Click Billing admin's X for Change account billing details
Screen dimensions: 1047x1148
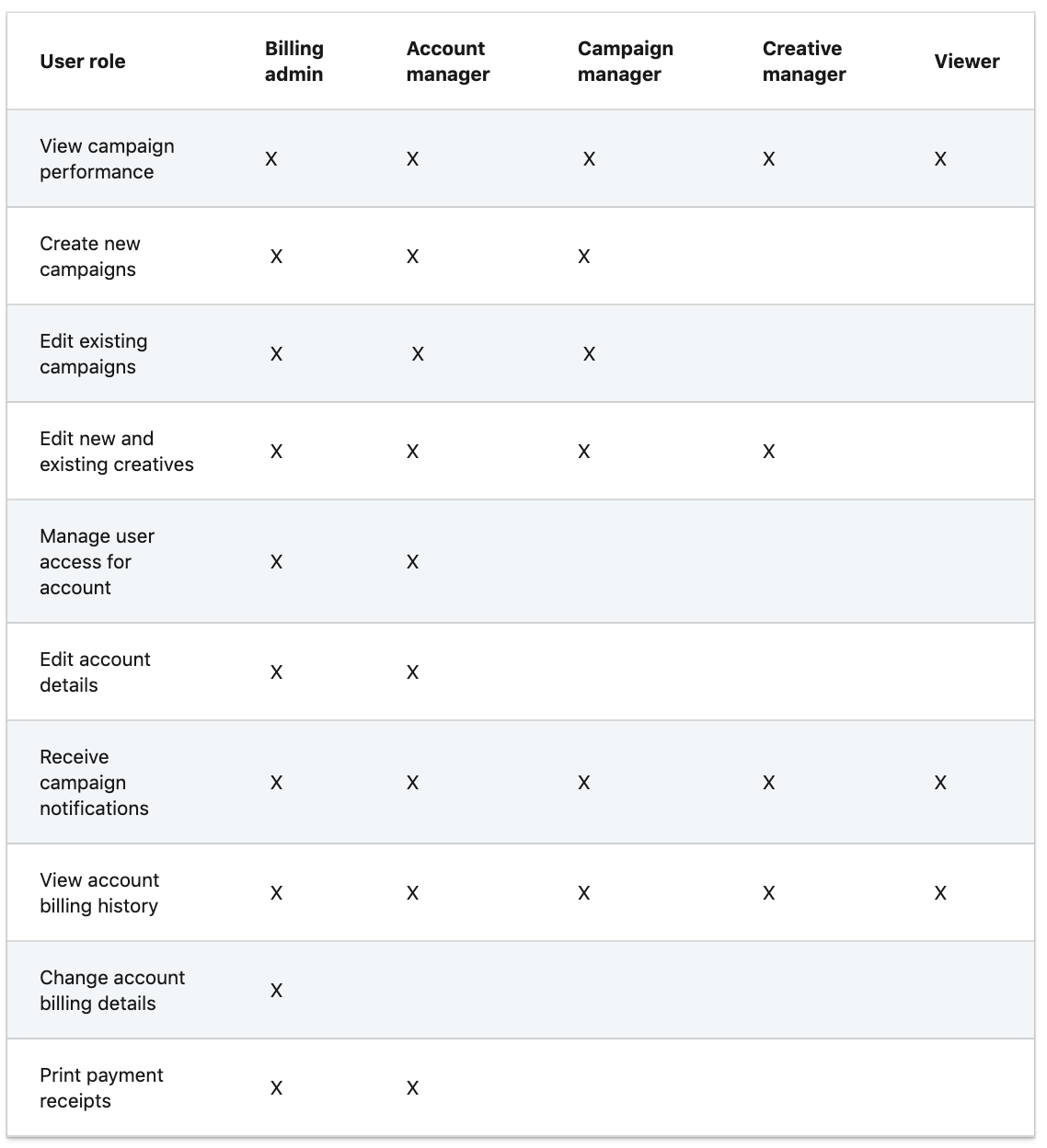(x=276, y=991)
